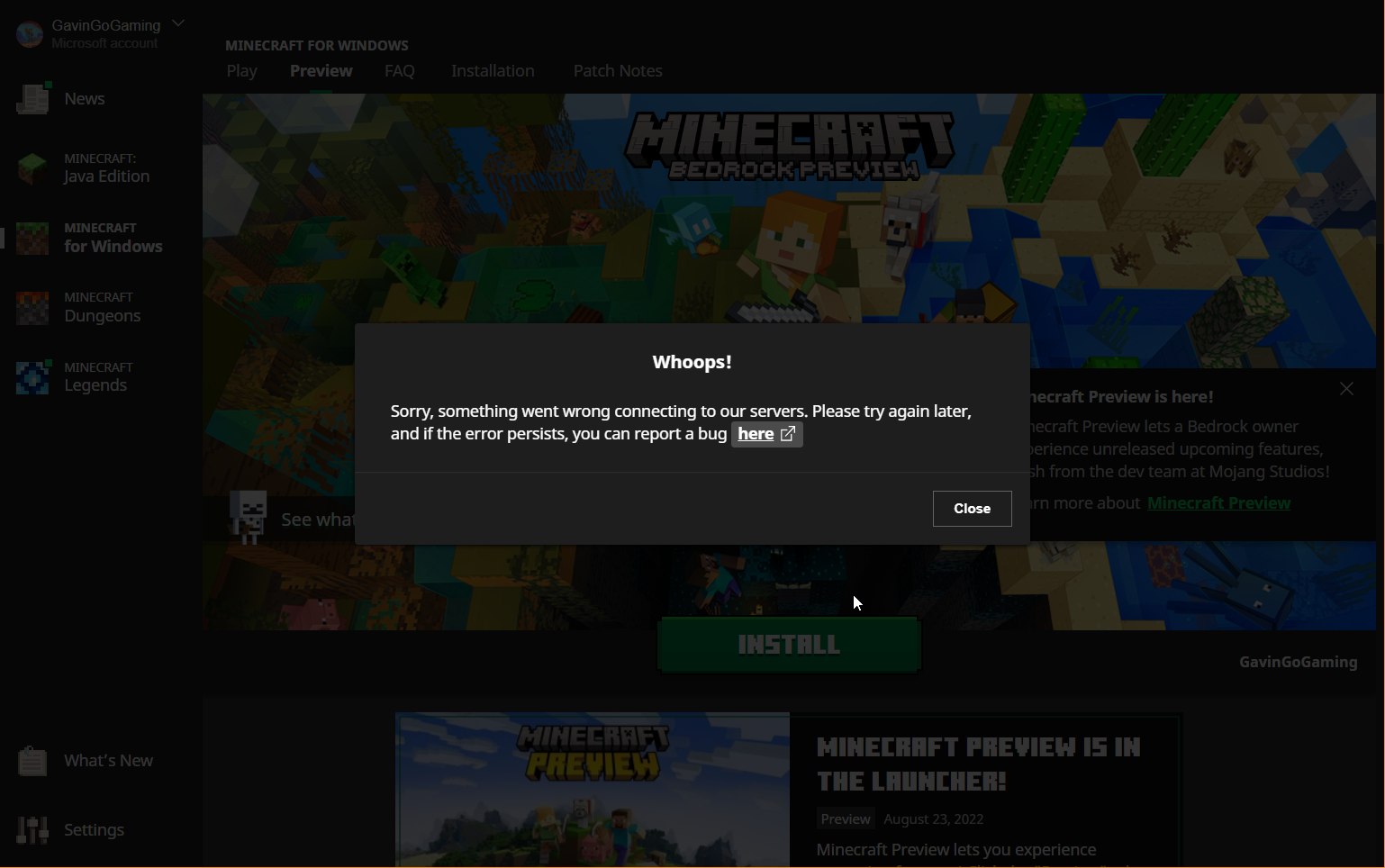Viewport: 1385px width, 868px height.
Task: Open the FAQ tab
Action: (x=400, y=71)
